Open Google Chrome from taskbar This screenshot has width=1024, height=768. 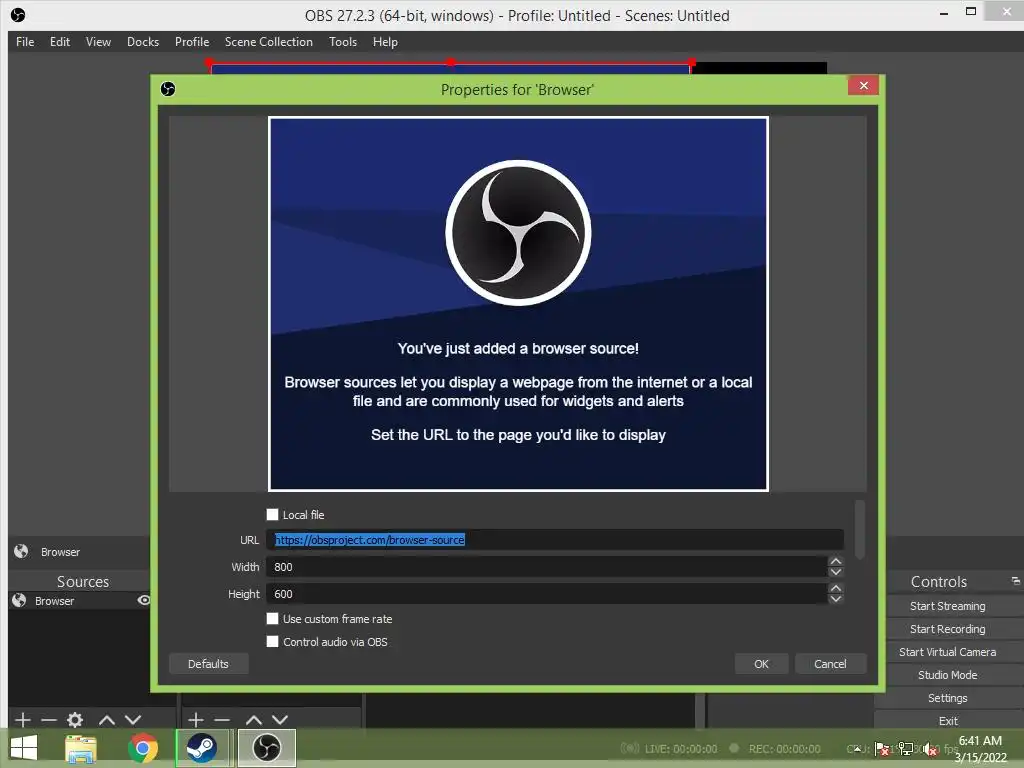click(x=142, y=748)
